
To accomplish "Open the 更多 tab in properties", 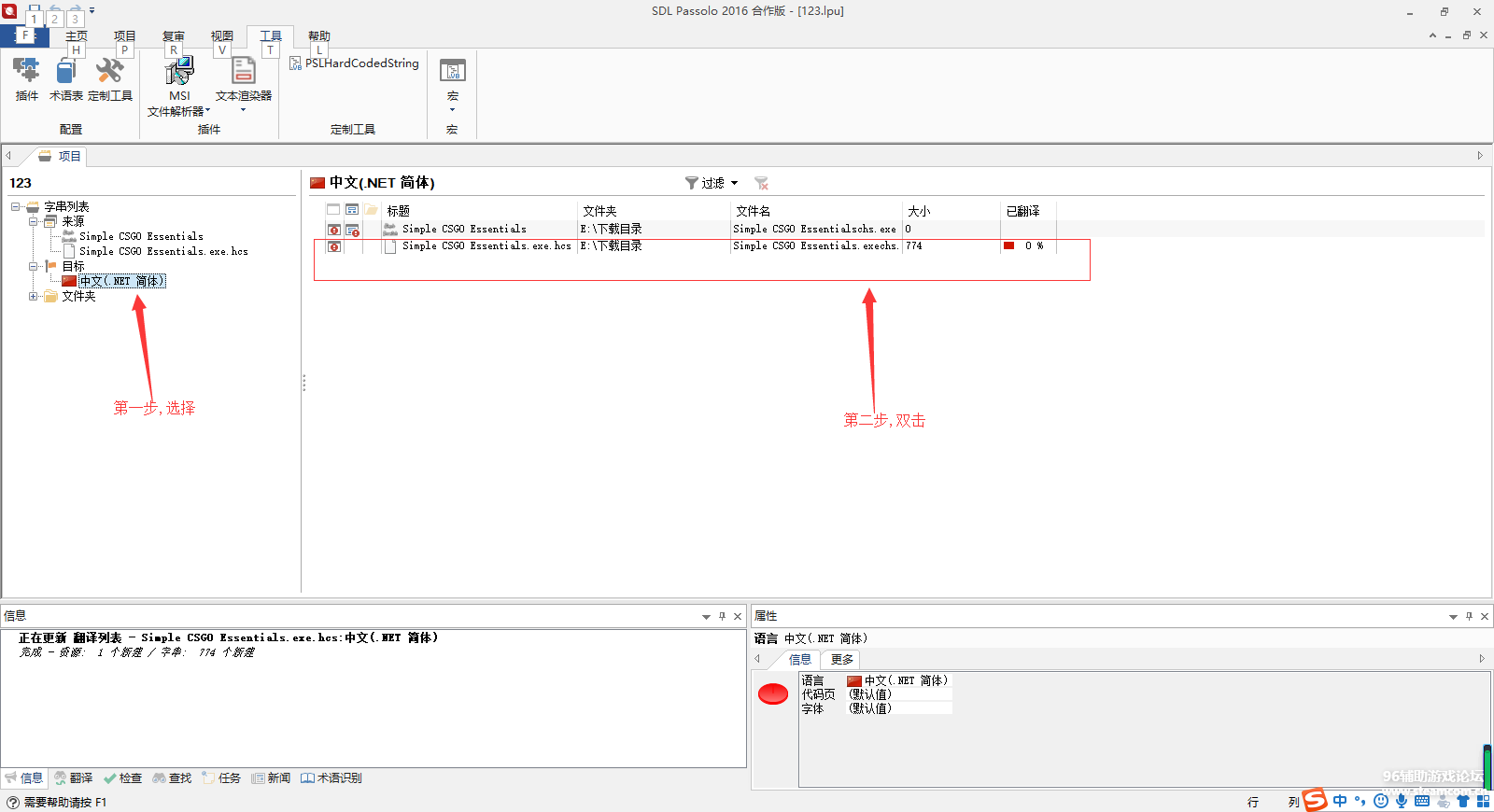I will tap(841, 660).
